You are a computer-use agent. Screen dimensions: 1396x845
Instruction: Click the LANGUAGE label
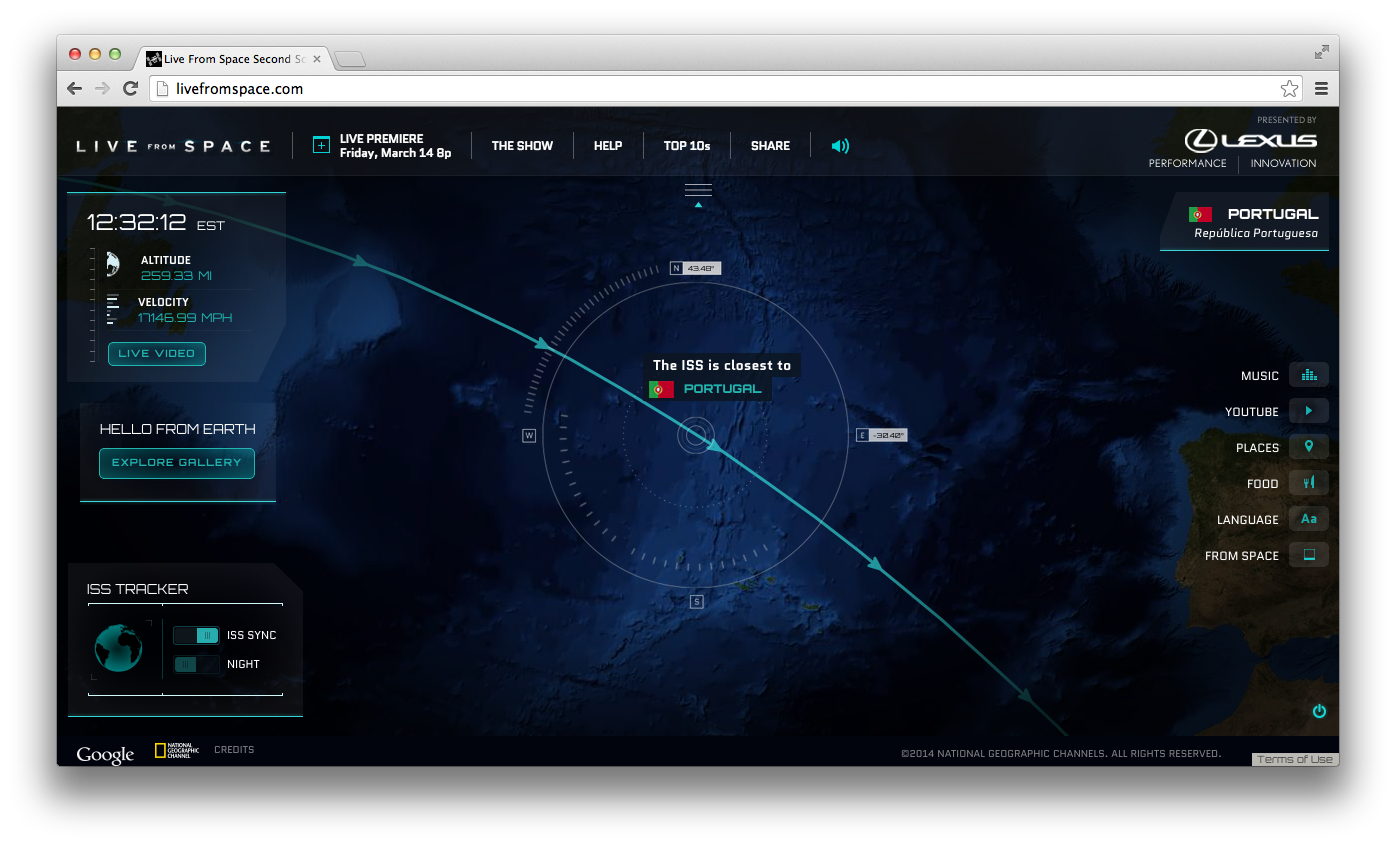1248,520
